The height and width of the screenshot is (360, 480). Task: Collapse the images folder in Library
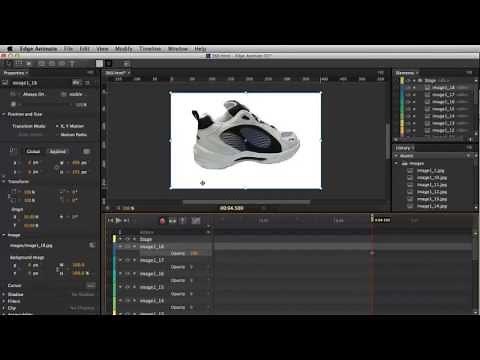pos(396,163)
